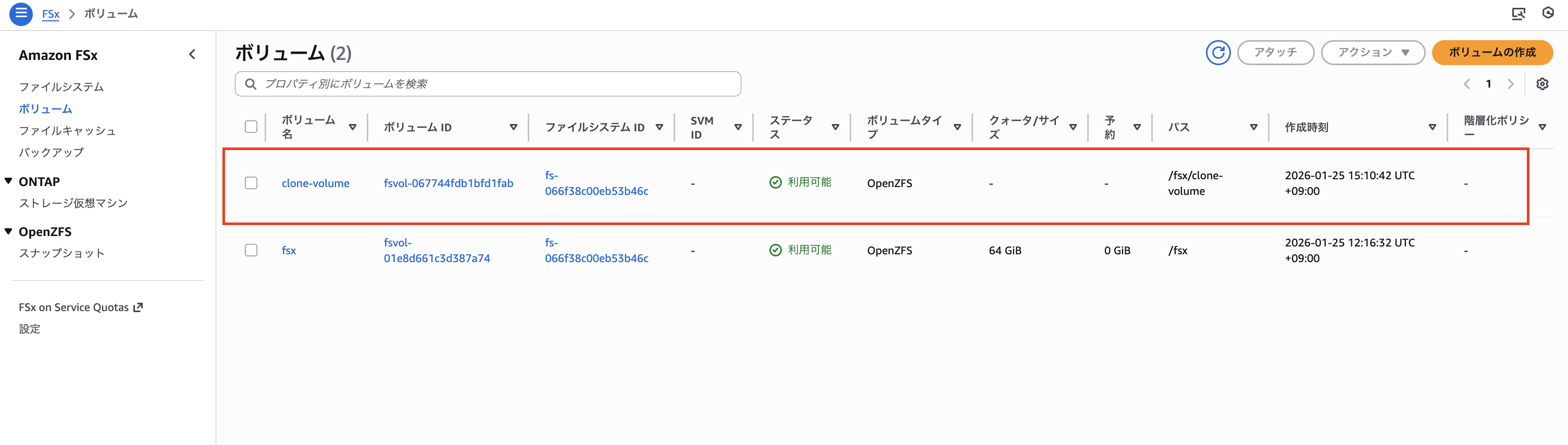Open ファイルシステム in the sidebar
The width and height of the screenshot is (1568, 445).
(61, 87)
